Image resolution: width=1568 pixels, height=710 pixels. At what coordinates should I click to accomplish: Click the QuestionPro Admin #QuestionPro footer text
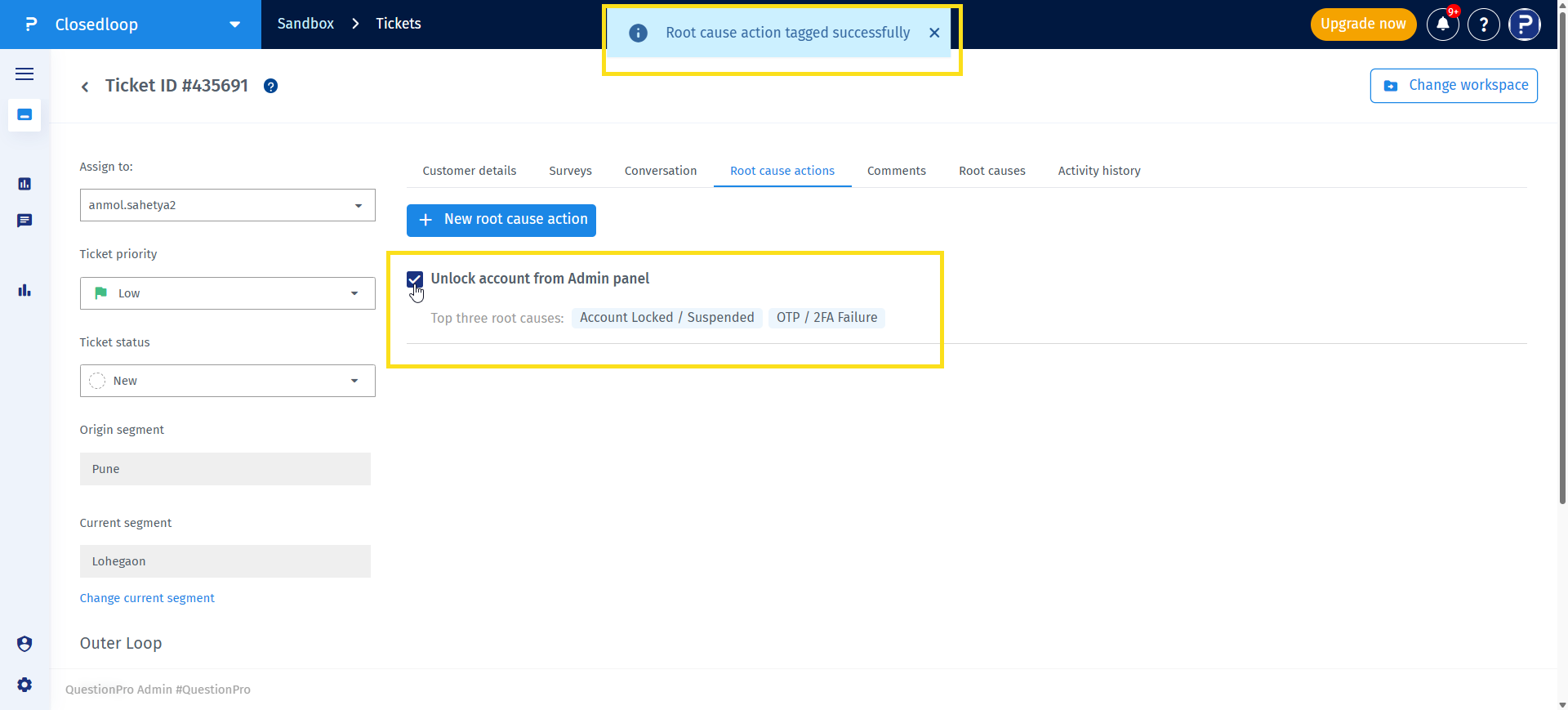click(x=158, y=690)
